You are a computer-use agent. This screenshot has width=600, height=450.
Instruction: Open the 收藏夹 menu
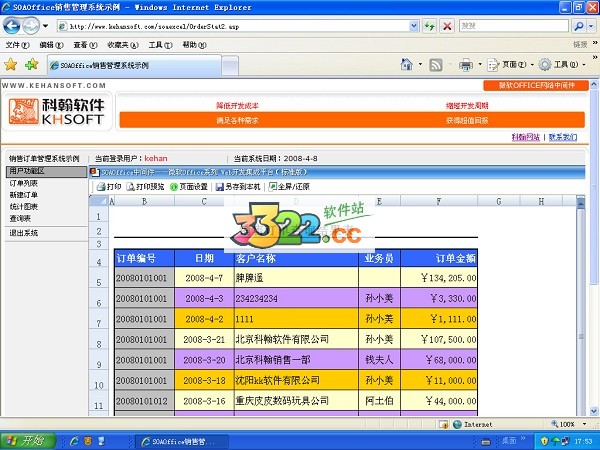123,45
